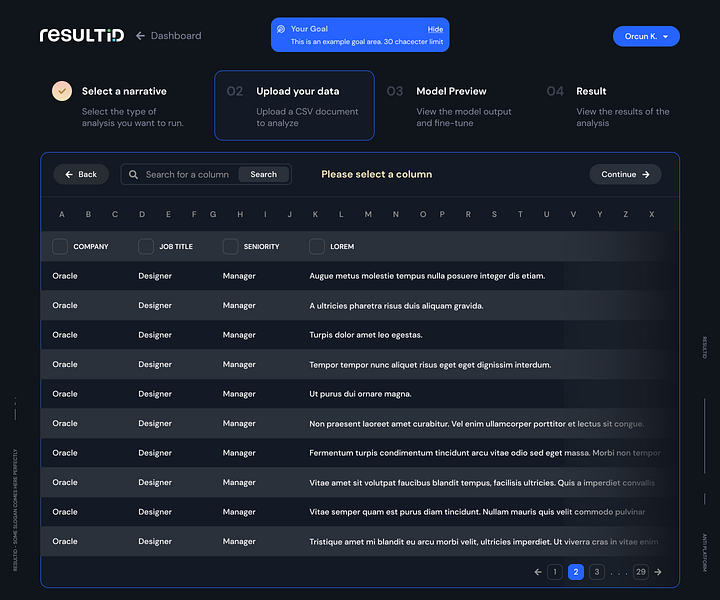Click into the Search for a column field
This screenshot has width=720, height=600.
point(187,174)
